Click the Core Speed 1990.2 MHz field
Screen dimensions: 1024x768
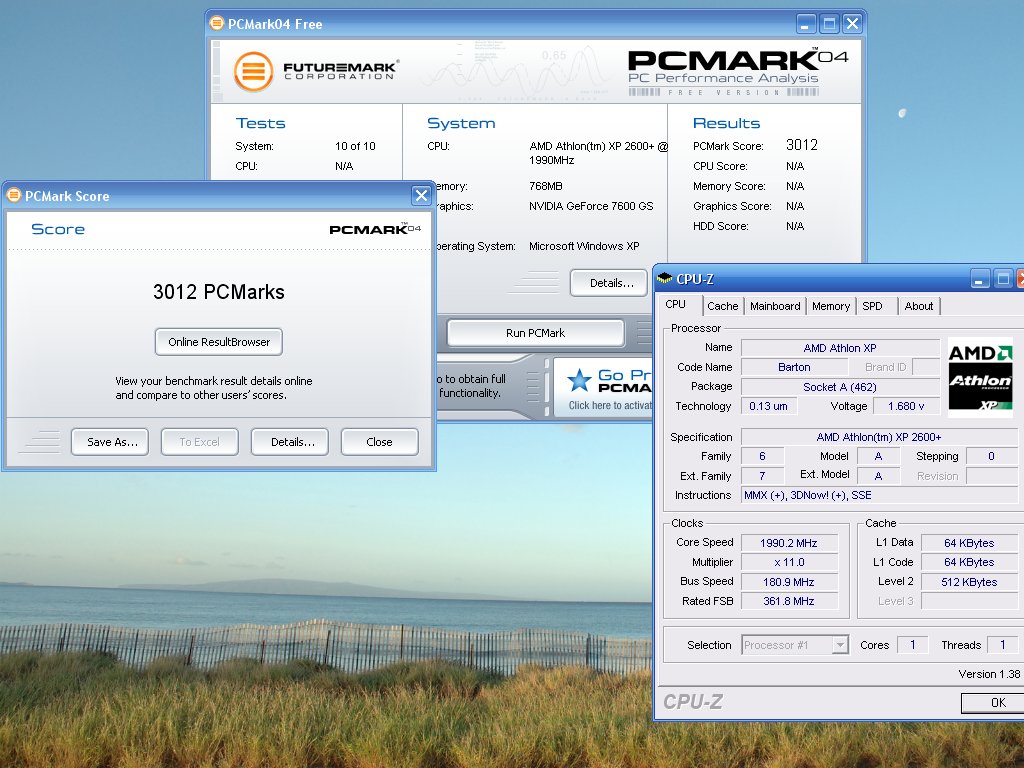pyautogui.click(x=789, y=543)
